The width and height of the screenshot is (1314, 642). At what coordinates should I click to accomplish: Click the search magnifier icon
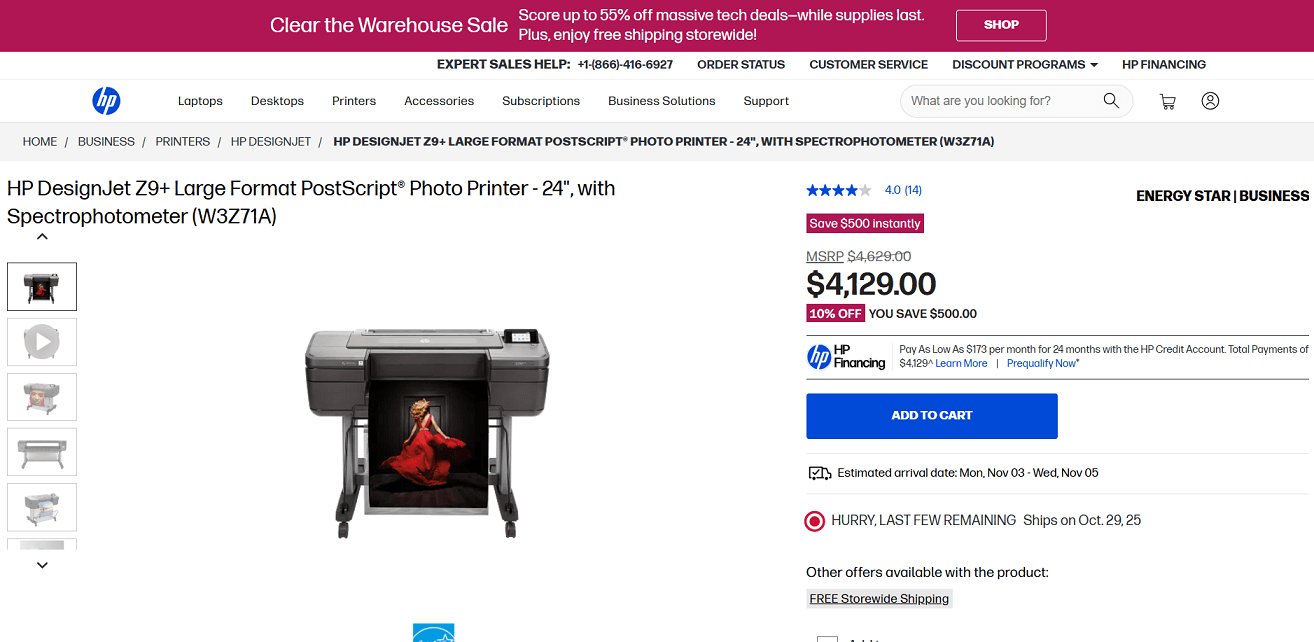click(x=1111, y=101)
